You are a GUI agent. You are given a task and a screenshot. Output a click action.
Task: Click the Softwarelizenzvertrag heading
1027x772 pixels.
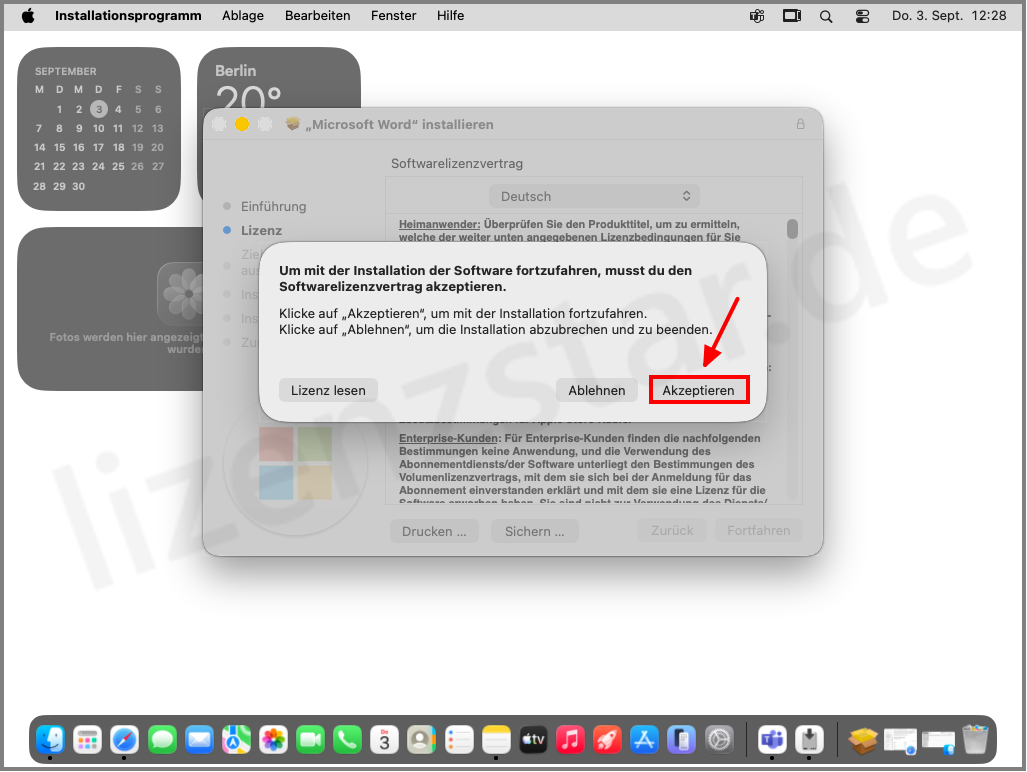coord(457,164)
